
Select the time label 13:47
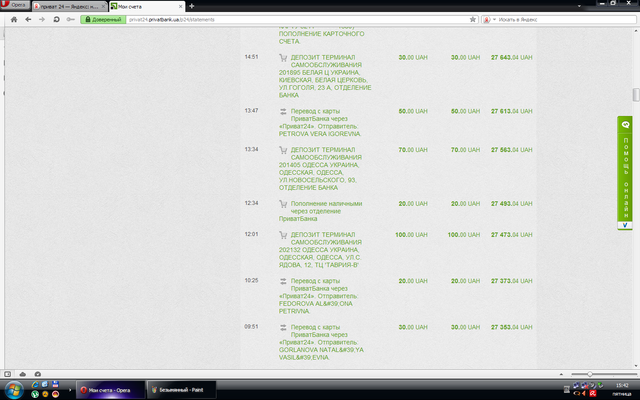pos(251,111)
